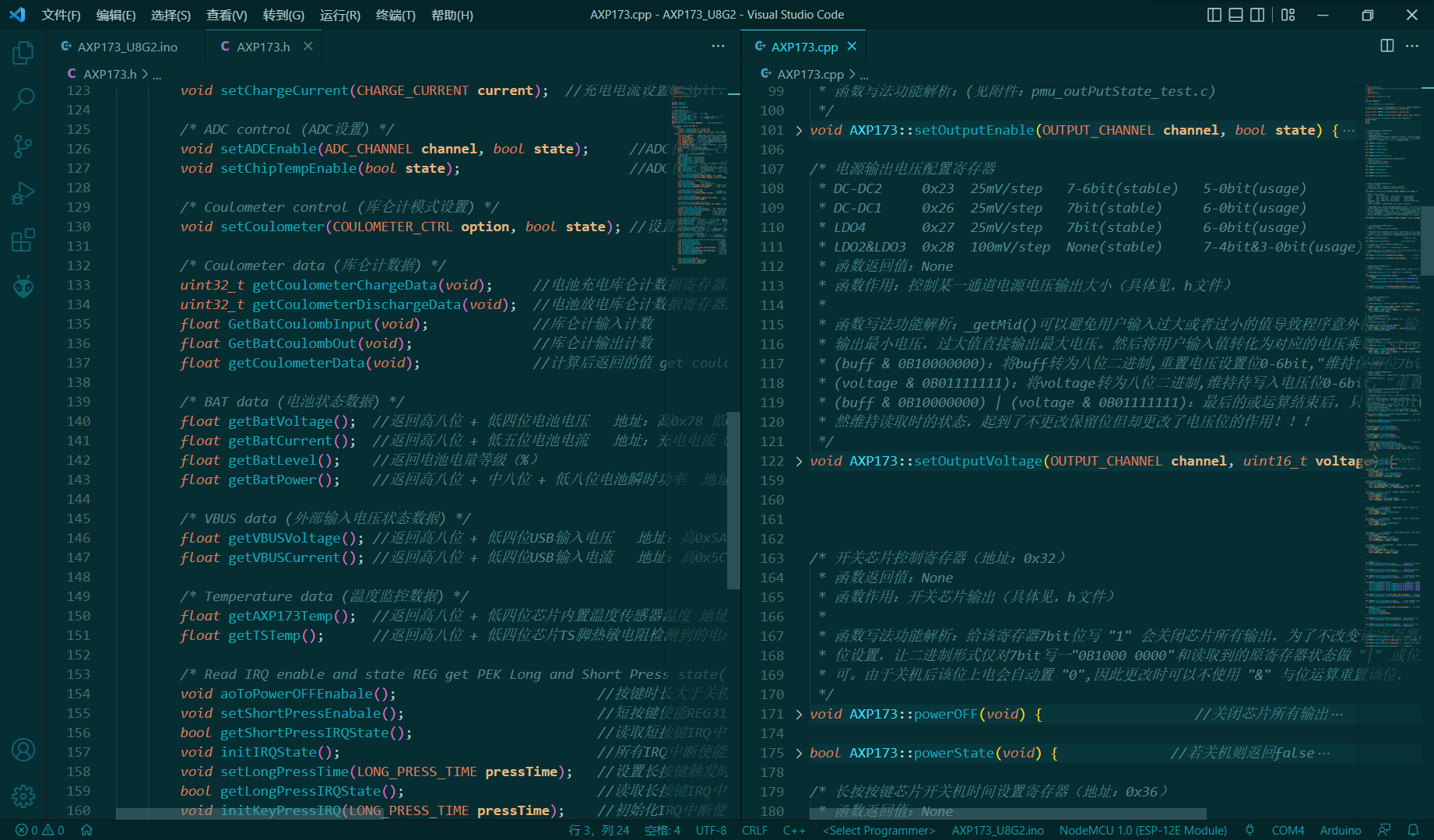Click getAXP173Temp on line 150
Image resolution: width=1434 pixels, height=840 pixels.
[x=280, y=616]
